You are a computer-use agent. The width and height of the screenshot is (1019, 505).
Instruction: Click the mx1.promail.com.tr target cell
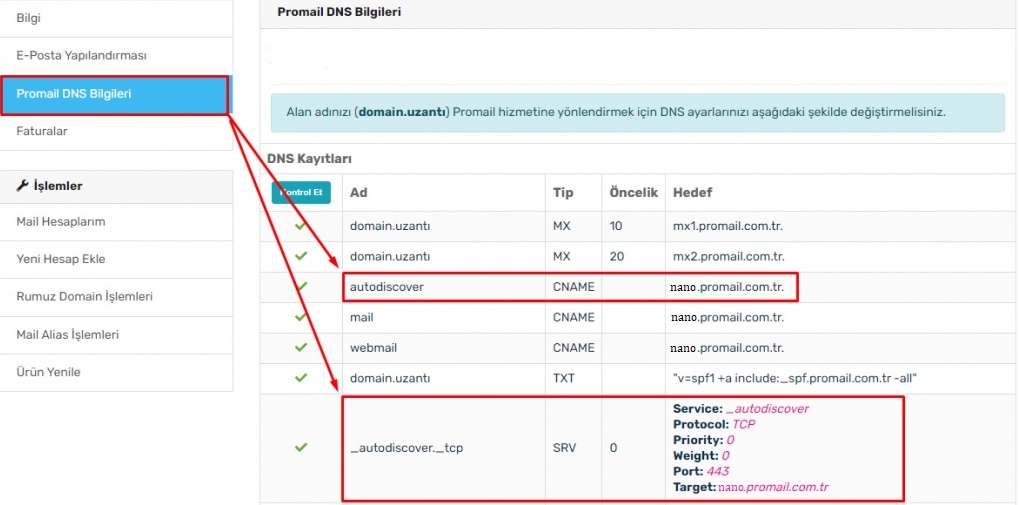click(x=727, y=226)
